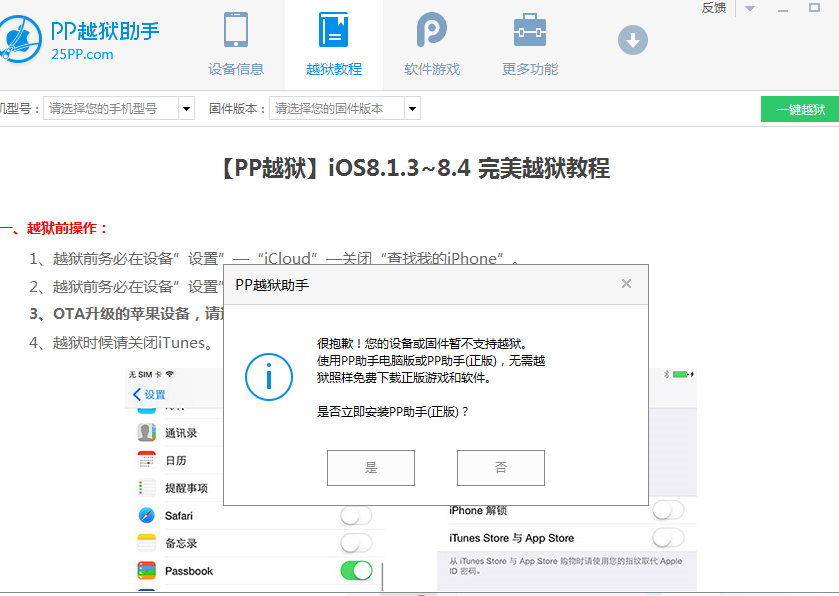
Task: Click the Wi-Fi status icon
Action: (x=170, y=374)
